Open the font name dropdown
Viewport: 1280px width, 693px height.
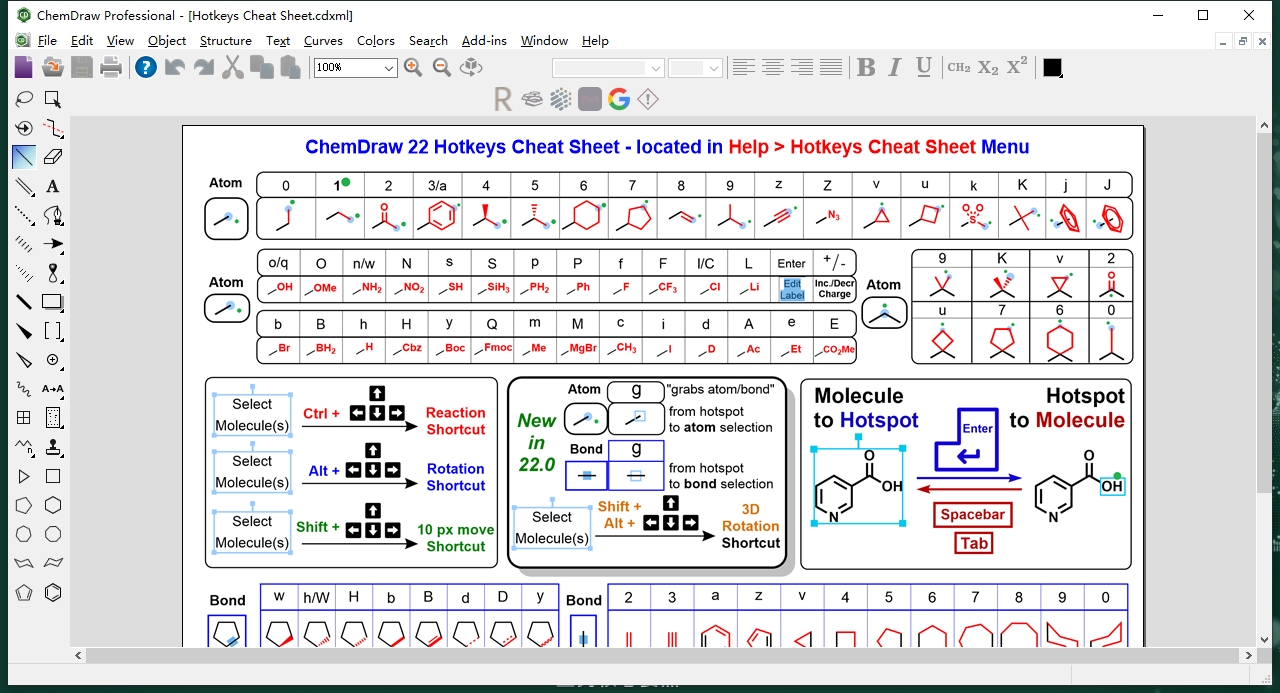(x=656, y=68)
